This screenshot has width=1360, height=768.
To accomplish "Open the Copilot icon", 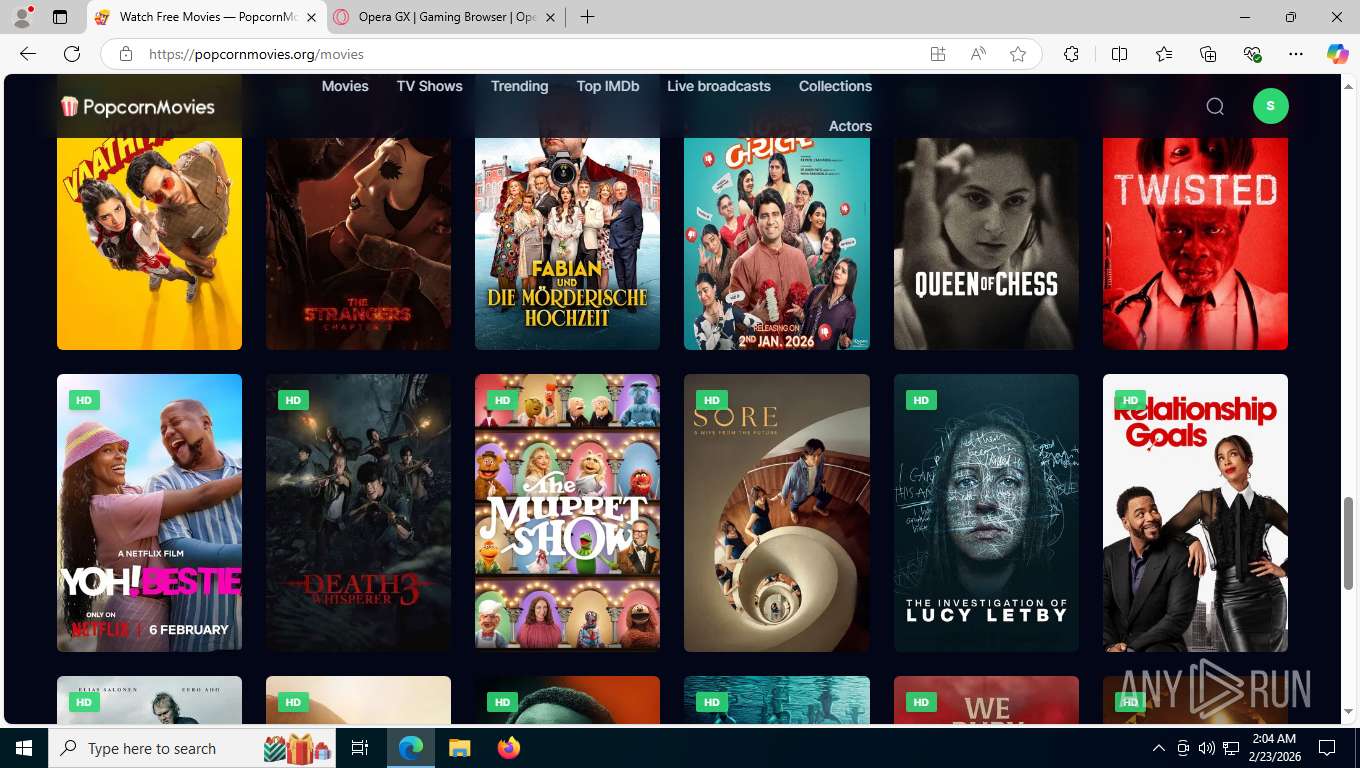I will [1337, 54].
